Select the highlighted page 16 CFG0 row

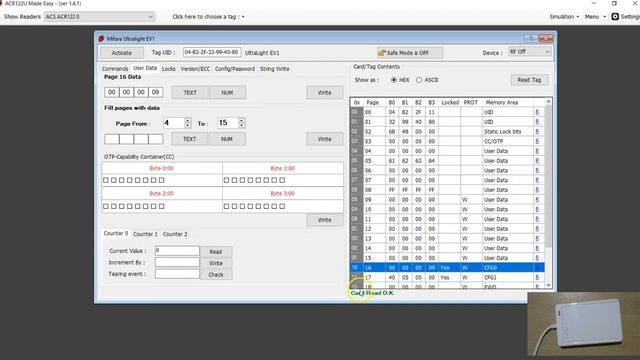(x=447, y=268)
